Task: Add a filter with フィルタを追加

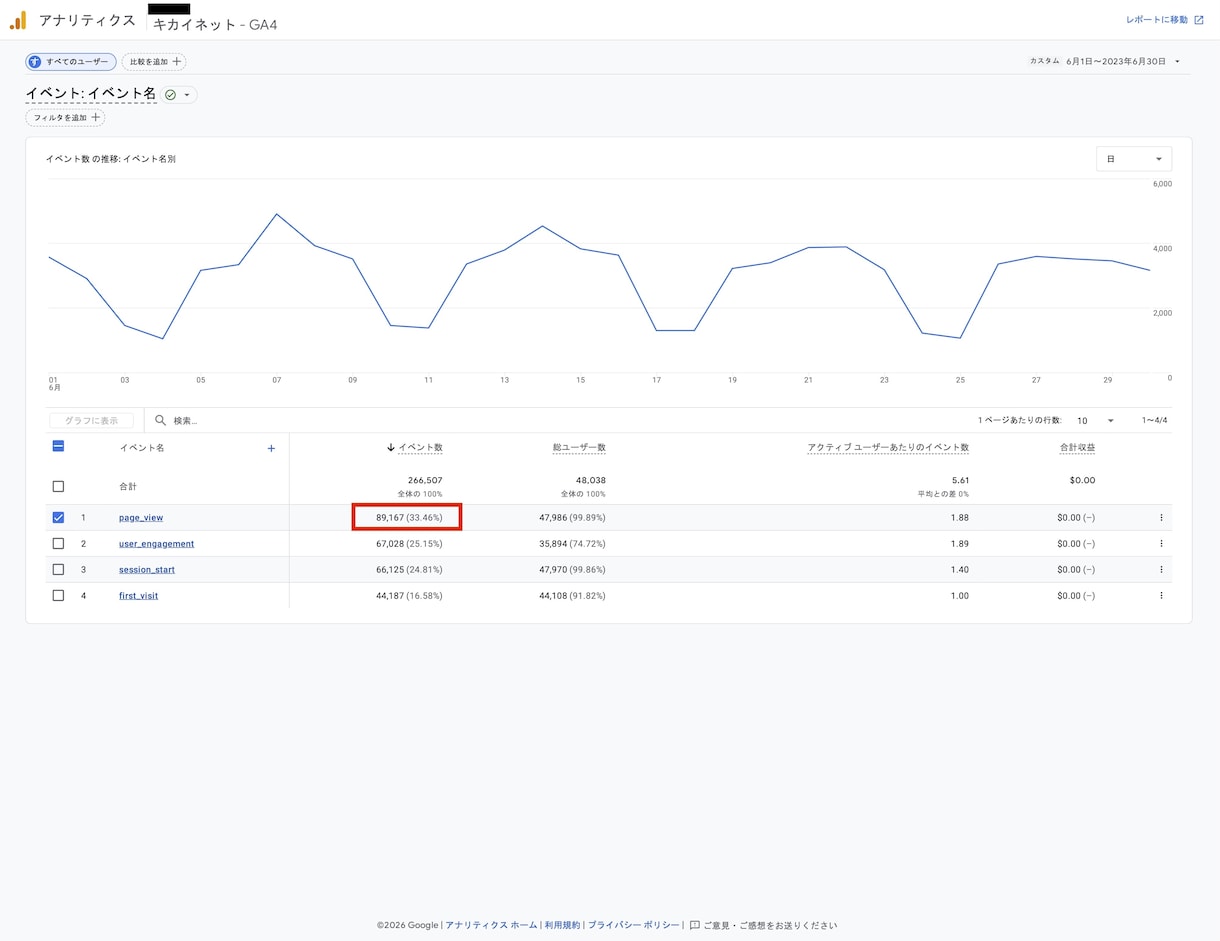Action: tap(65, 118)
